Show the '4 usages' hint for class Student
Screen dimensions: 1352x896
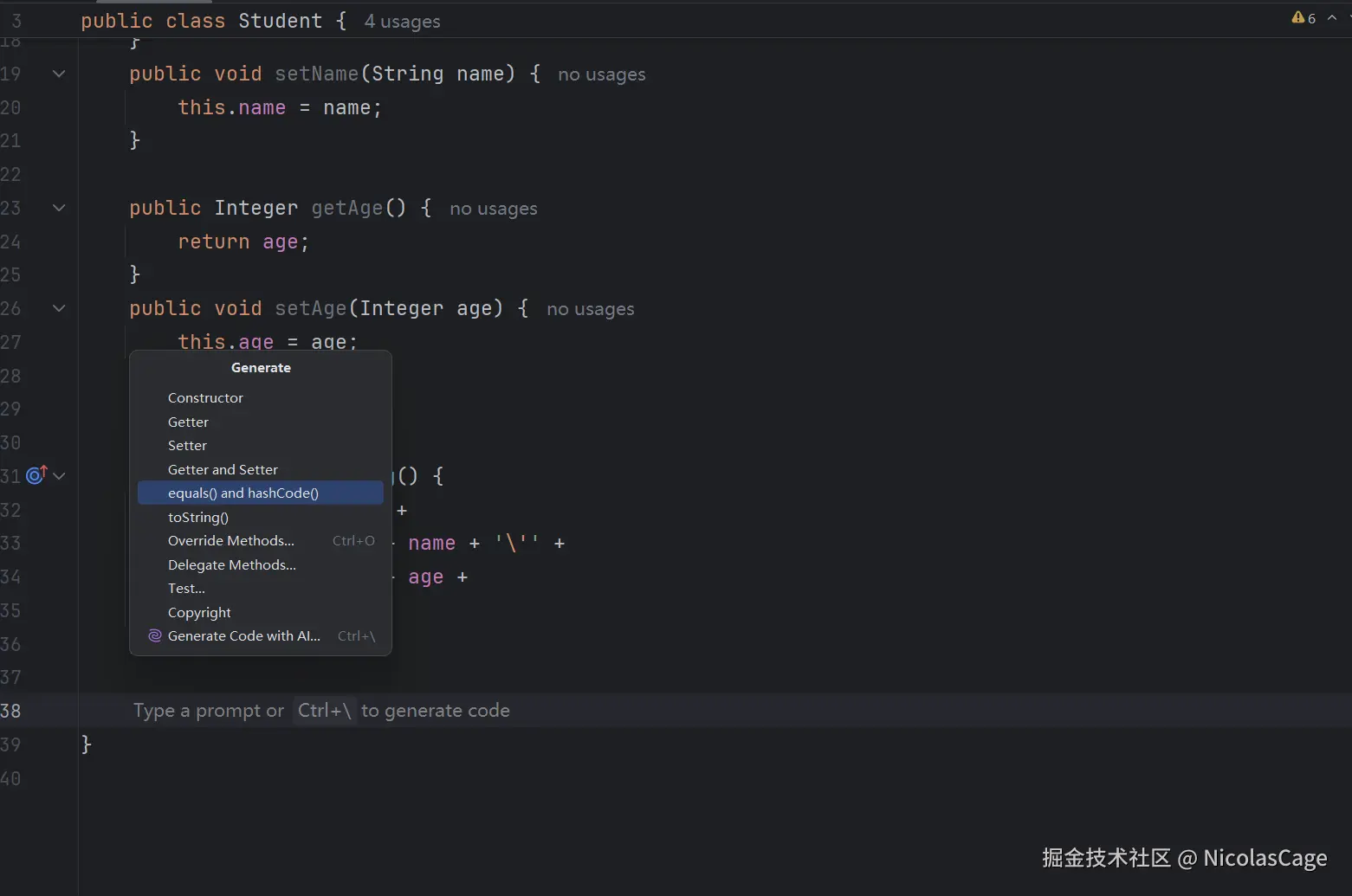[x=402, y=22]
